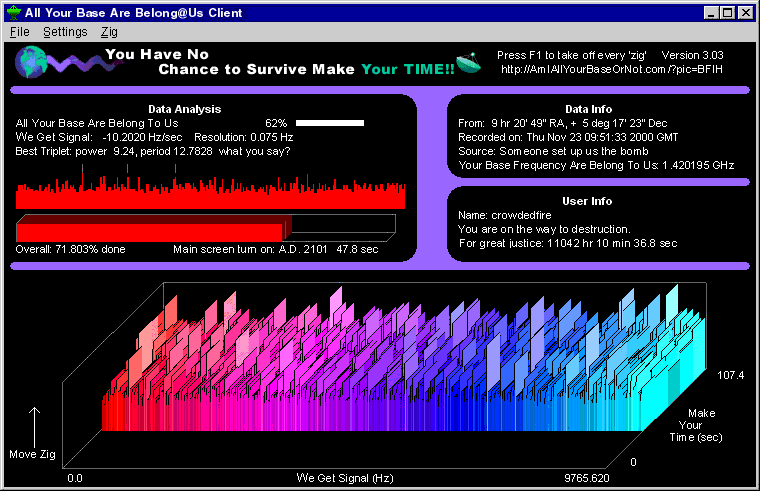Click the green app icon in title bar
The height and width of the screenshot is (491, 760).
[14, 13]
